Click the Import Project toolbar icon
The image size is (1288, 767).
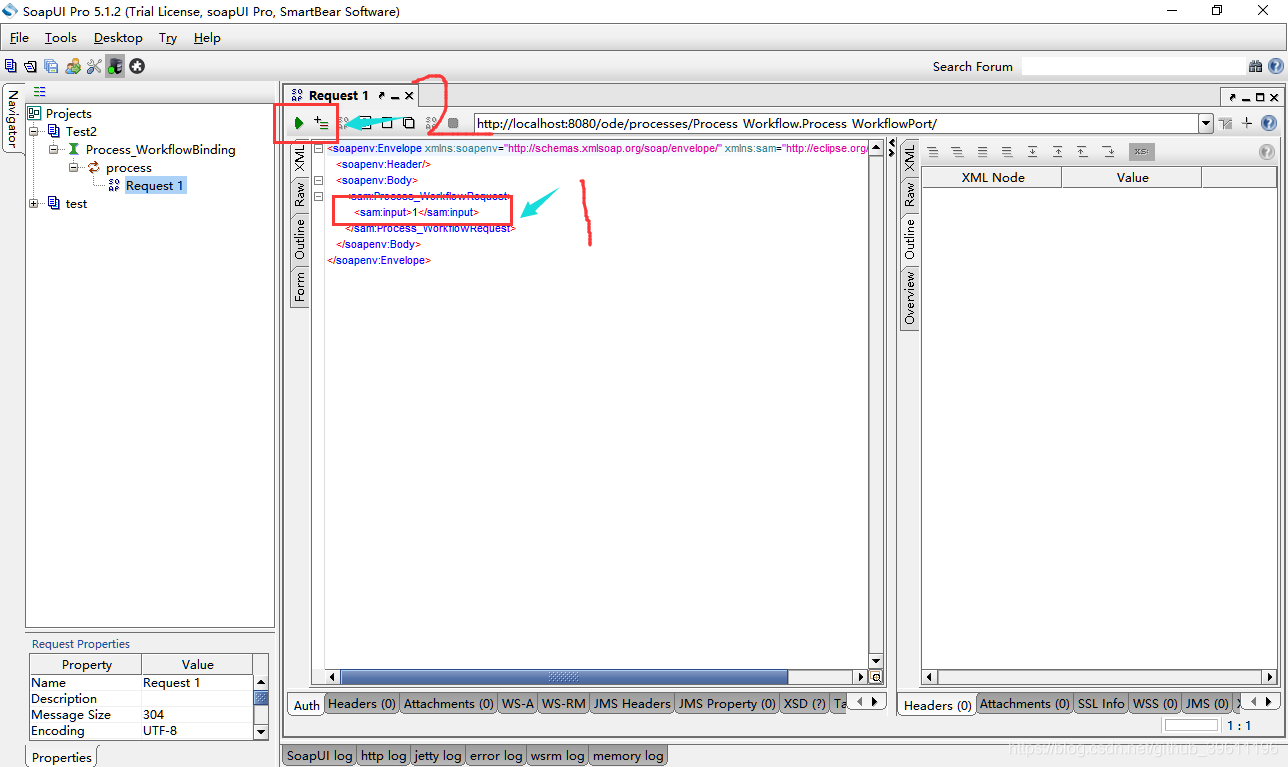(x=30, y=66)
